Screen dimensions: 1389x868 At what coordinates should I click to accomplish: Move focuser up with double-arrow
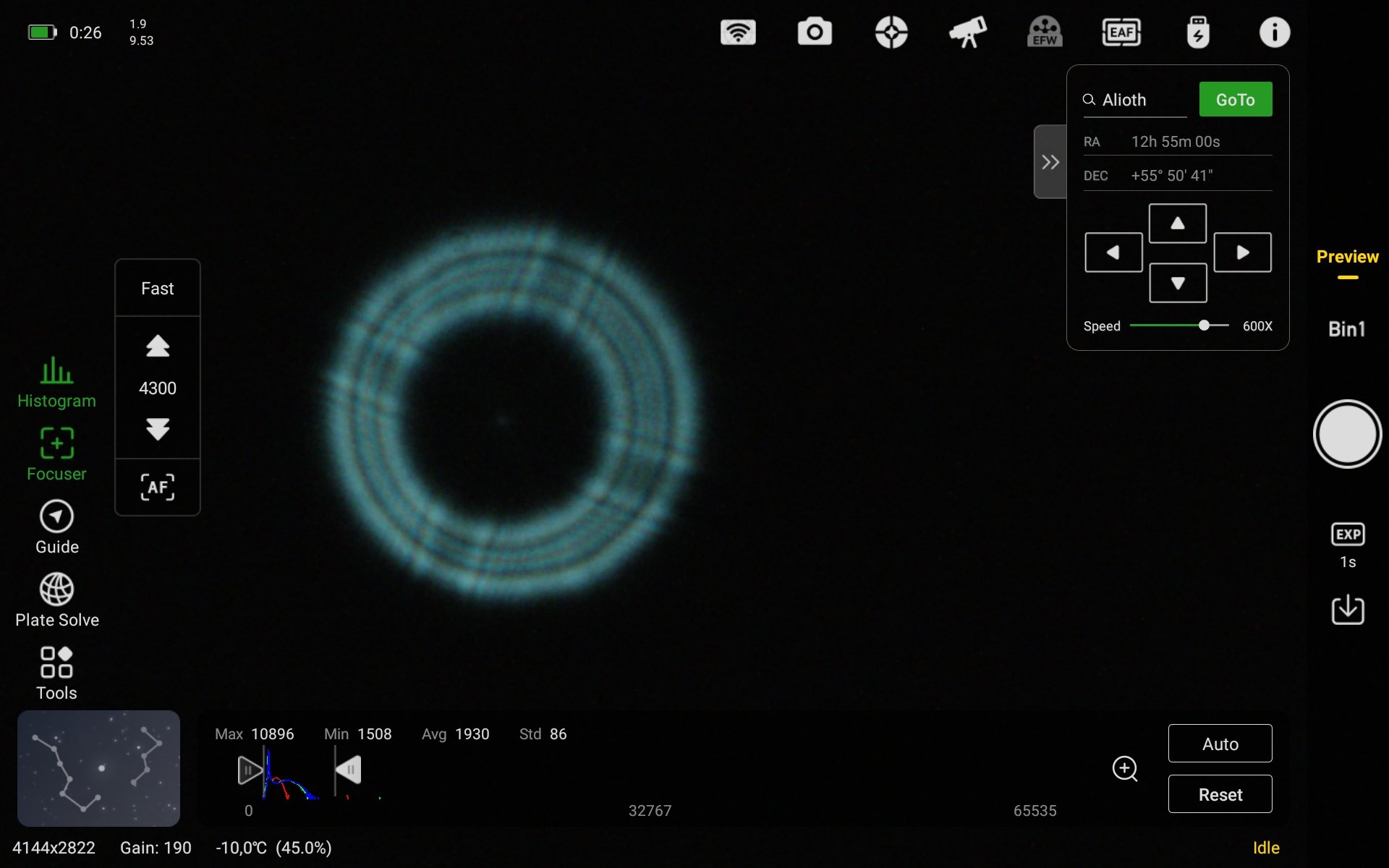point(158,346)
